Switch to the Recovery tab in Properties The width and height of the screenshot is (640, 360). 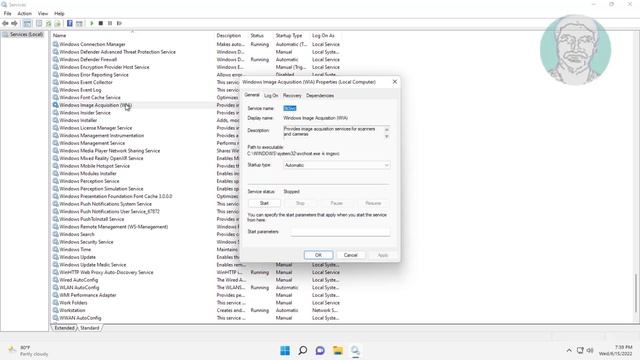click(x=292, y=96)
